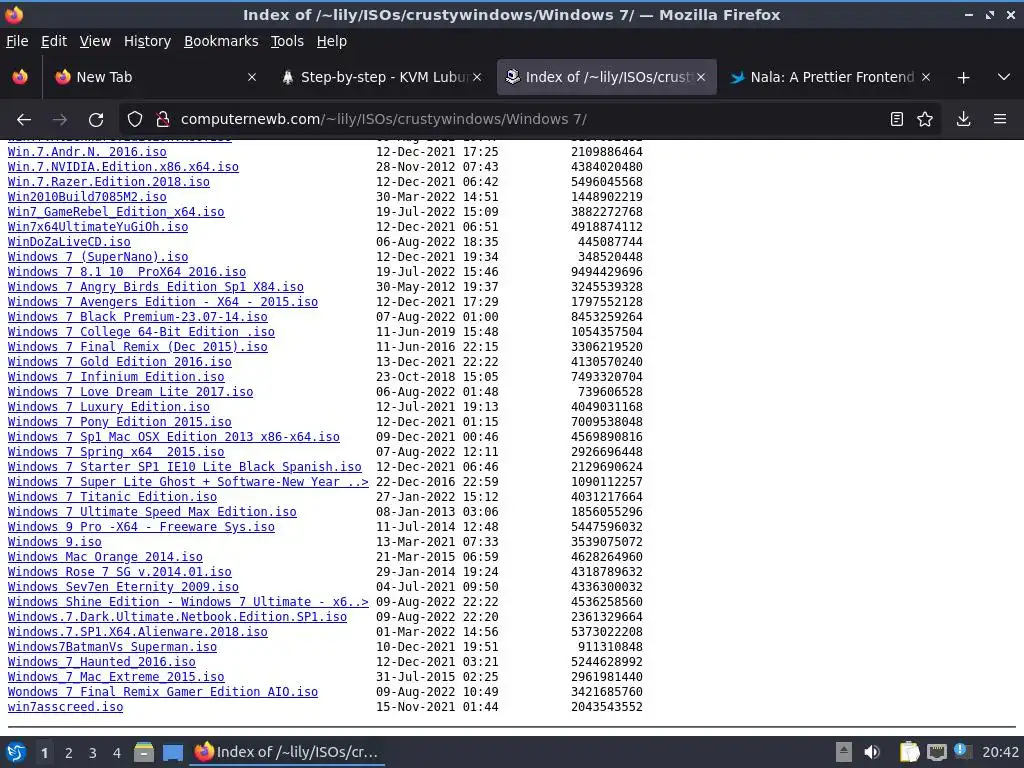
Task: Open the History menu
Action: [x=147, y=41]
